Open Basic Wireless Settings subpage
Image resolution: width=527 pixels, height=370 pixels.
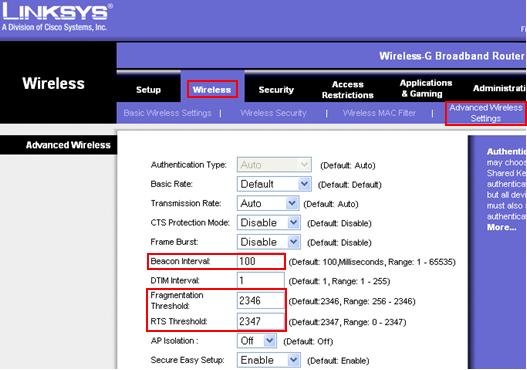click(167, 113)
